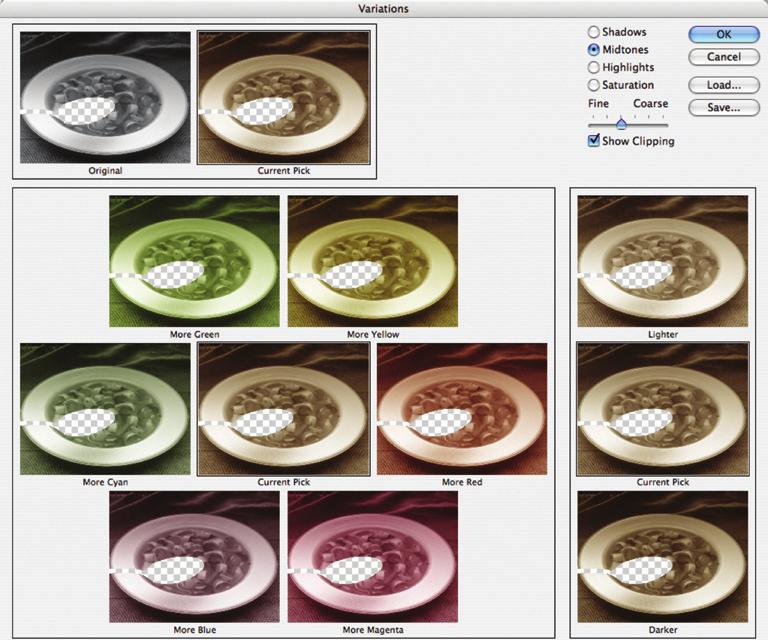The width and height of the screenshot is (768, 640).
Task: Click the OK button
Action: 724,34
